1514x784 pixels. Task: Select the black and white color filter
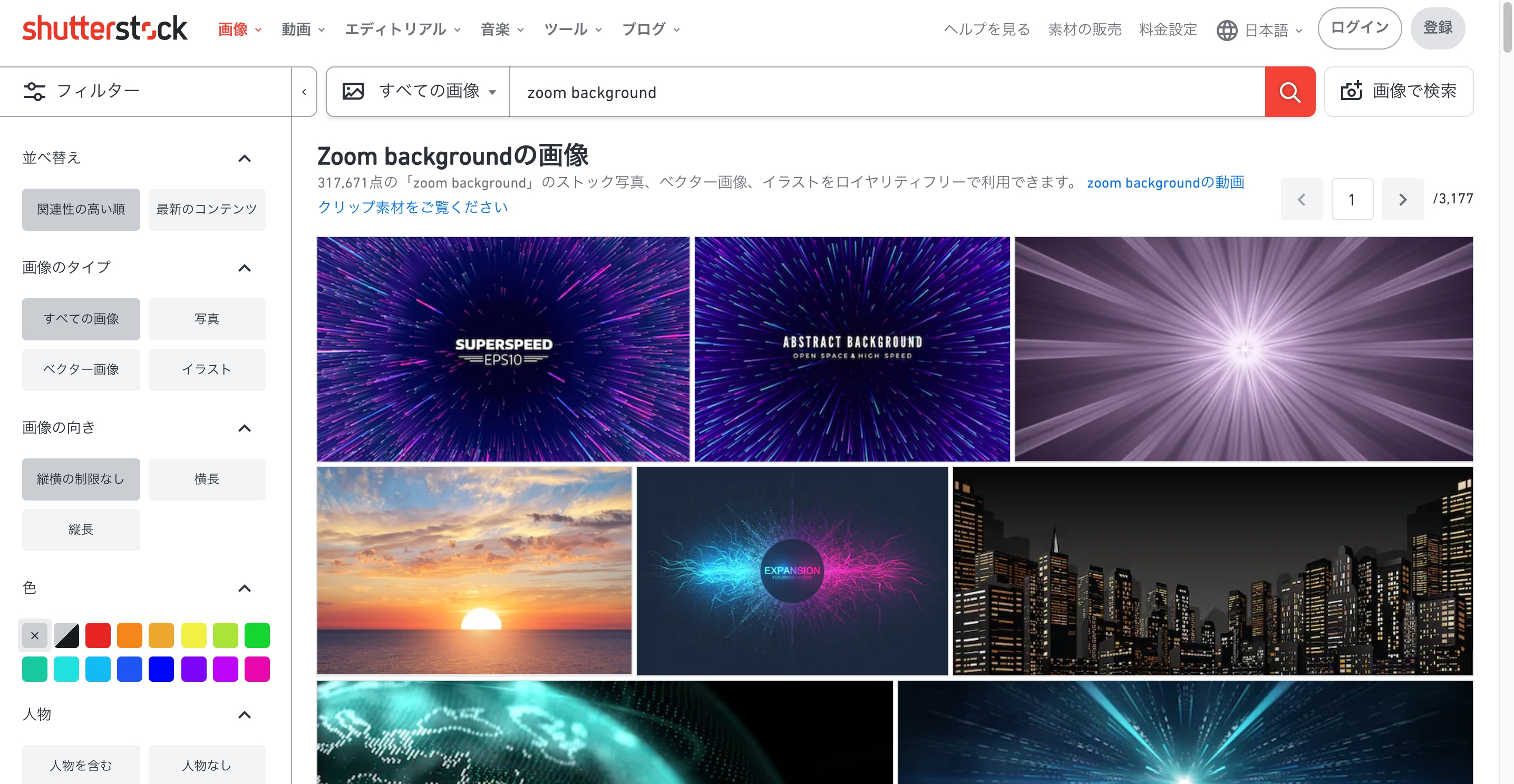(x=66, y=635)
